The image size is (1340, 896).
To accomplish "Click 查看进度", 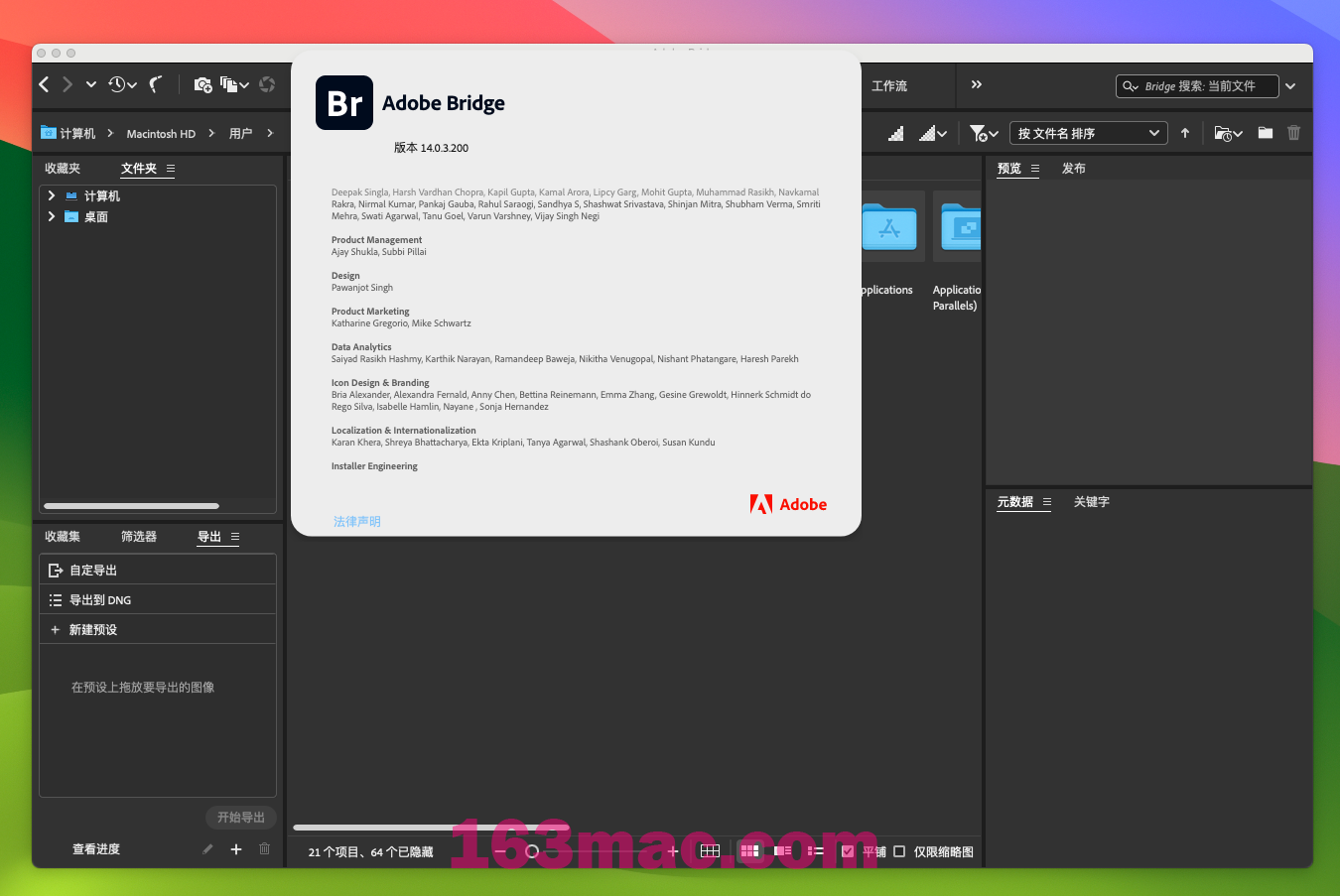I will [x=96, y=849].
